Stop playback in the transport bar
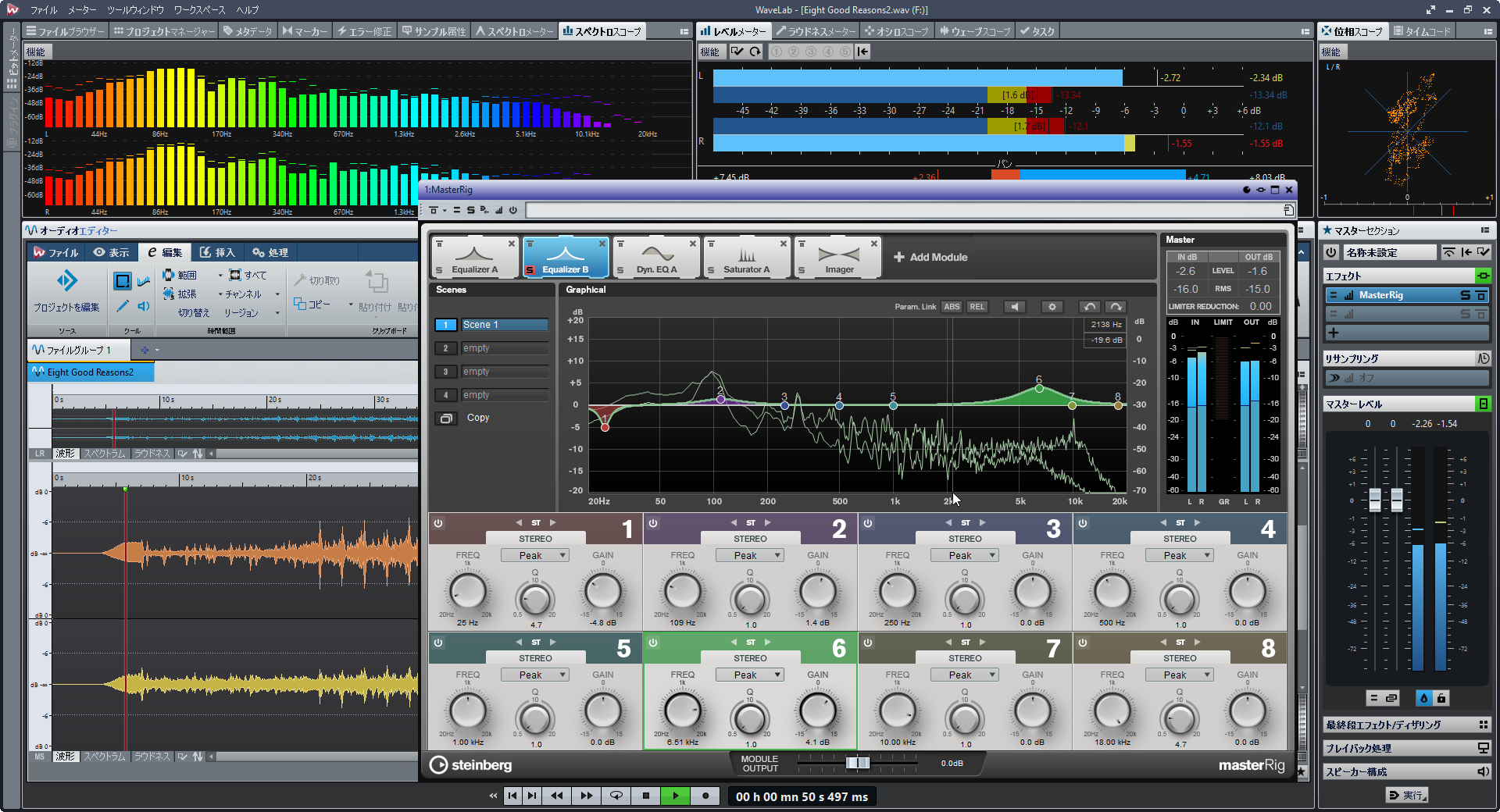 [x=645, y=796]
